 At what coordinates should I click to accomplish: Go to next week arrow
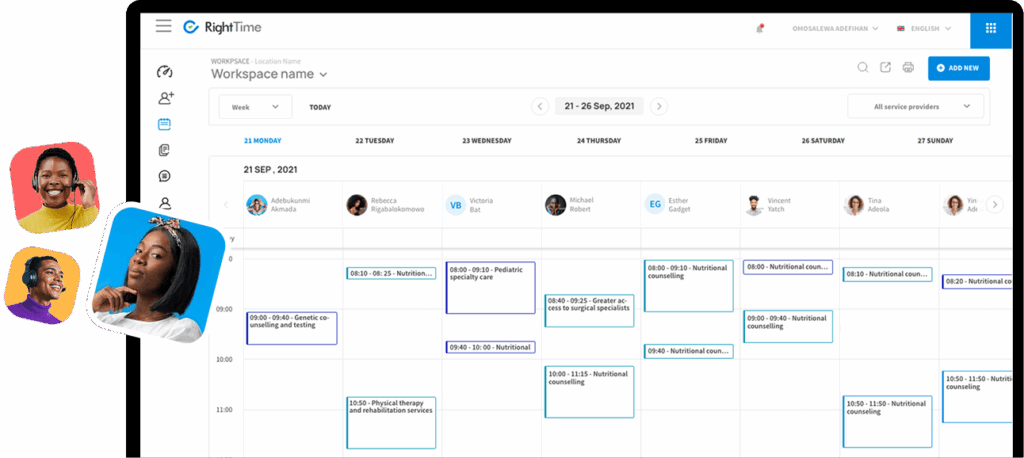point(659,106)
